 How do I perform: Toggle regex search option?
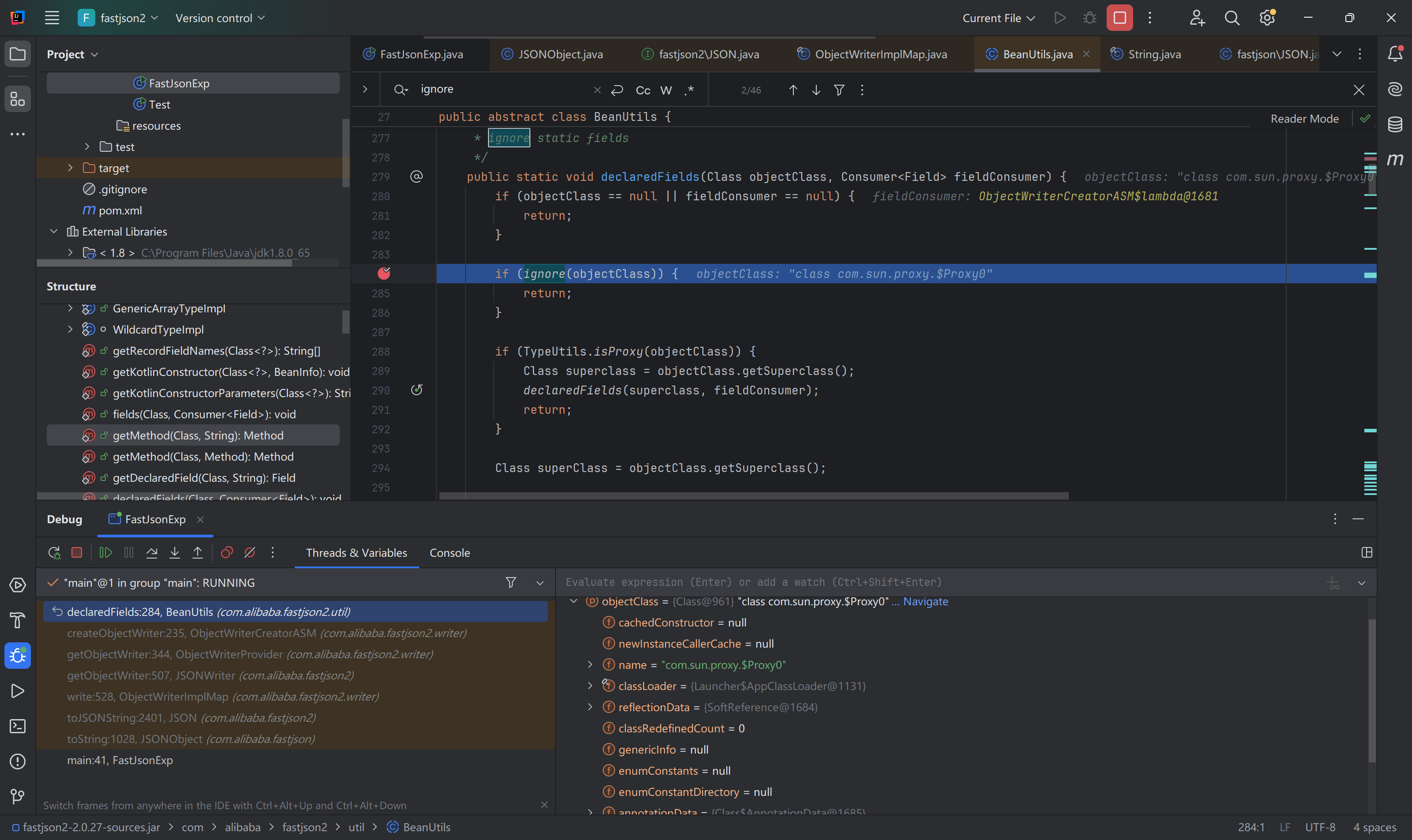click(689, 90)
